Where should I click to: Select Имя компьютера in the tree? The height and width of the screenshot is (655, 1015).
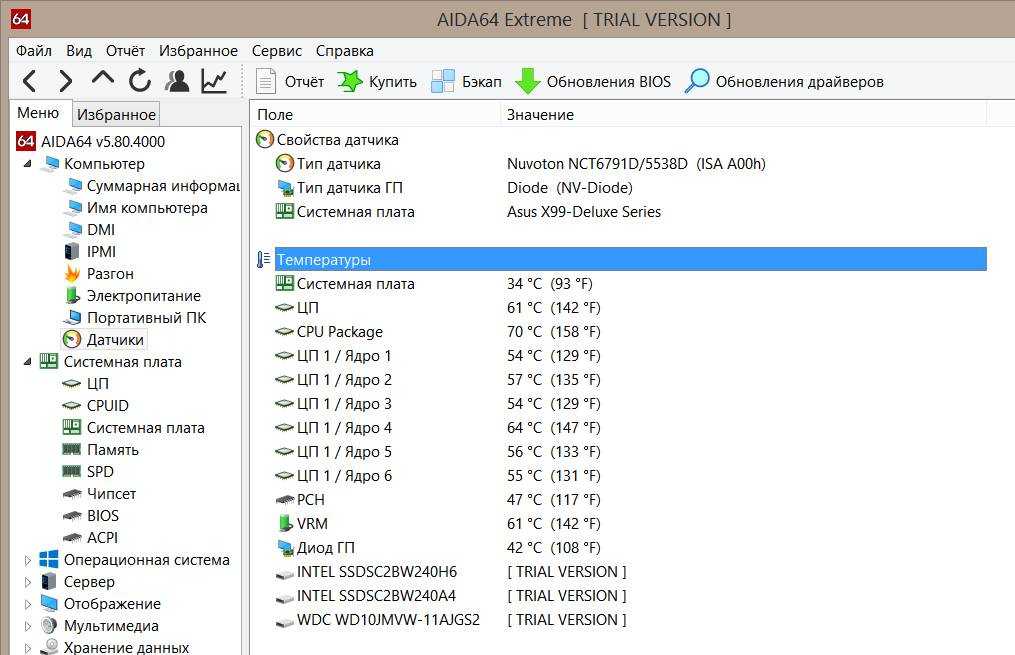click(x=137, y=208)
